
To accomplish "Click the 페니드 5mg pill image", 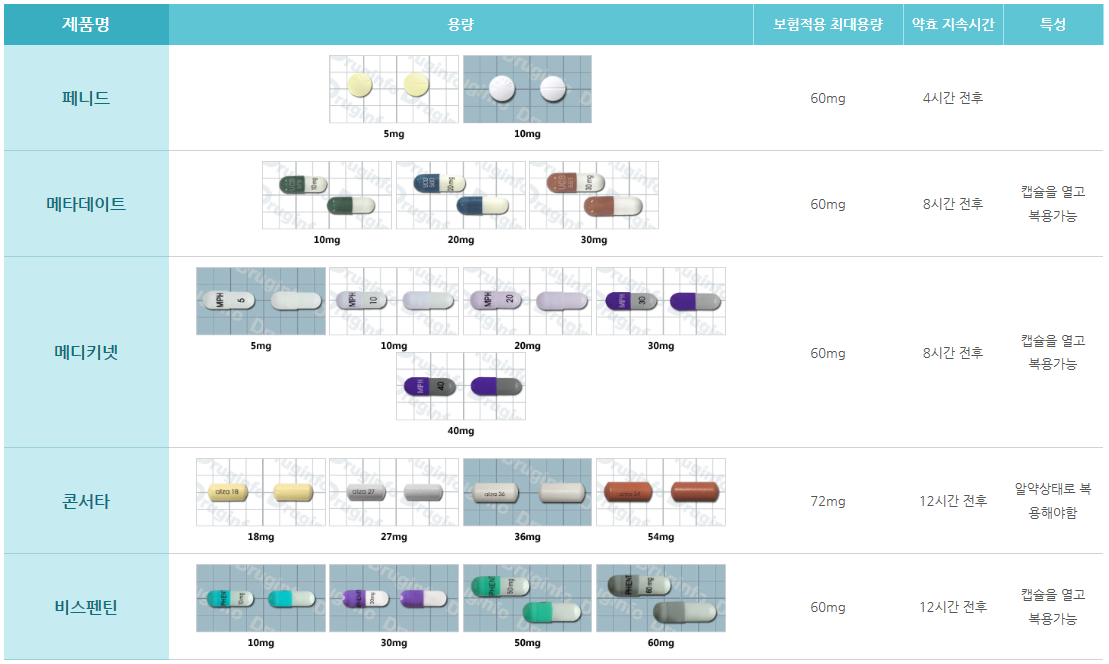I will click(x=394, y=89).
